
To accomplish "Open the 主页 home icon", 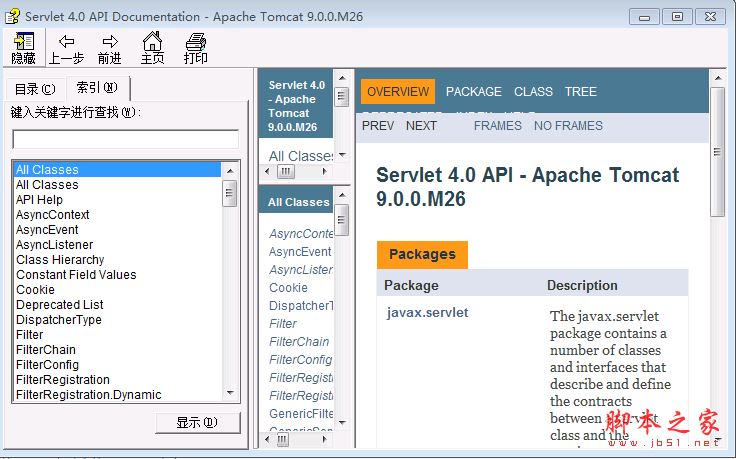I will click(x=153, y=48).
